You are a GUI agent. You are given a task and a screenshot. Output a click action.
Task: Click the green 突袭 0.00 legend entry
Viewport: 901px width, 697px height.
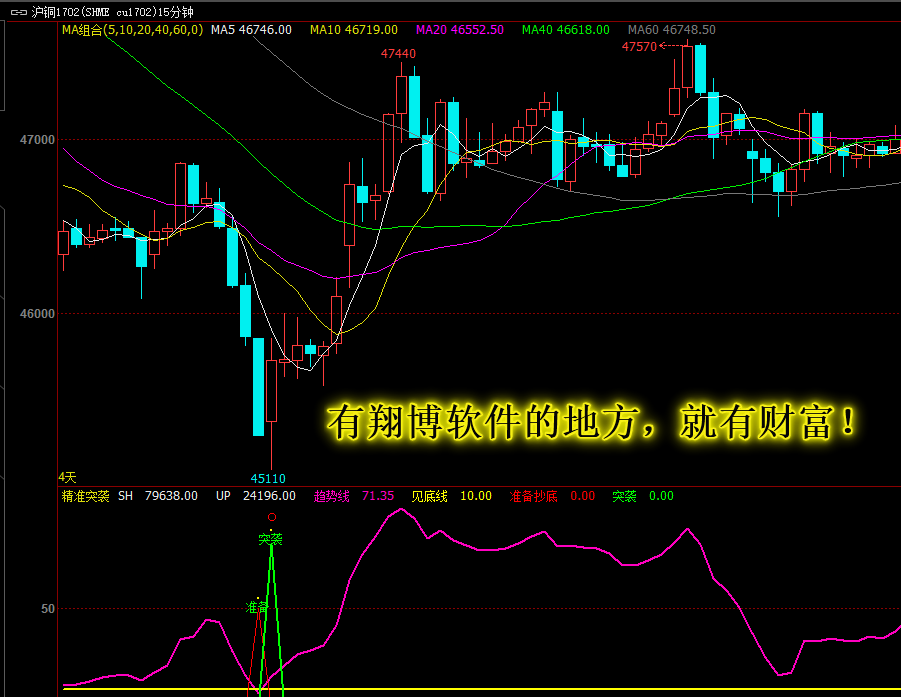point(643,496)
